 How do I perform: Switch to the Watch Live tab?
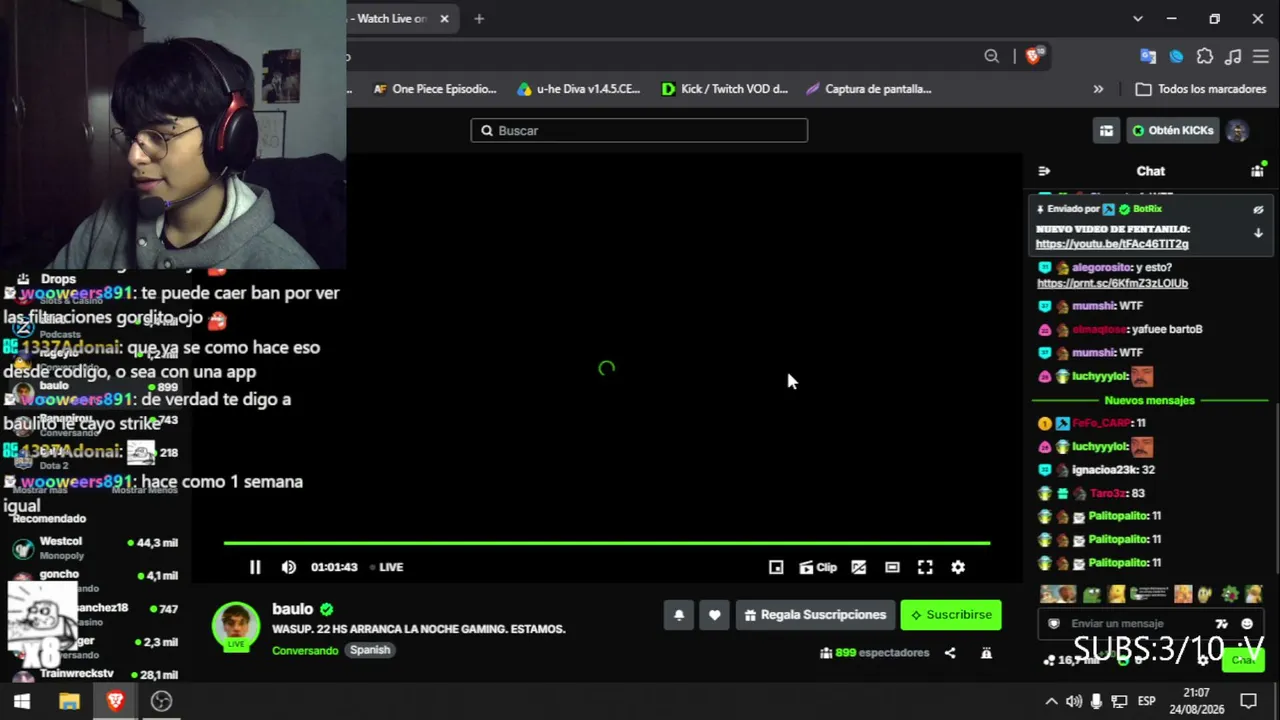point(392,19)
